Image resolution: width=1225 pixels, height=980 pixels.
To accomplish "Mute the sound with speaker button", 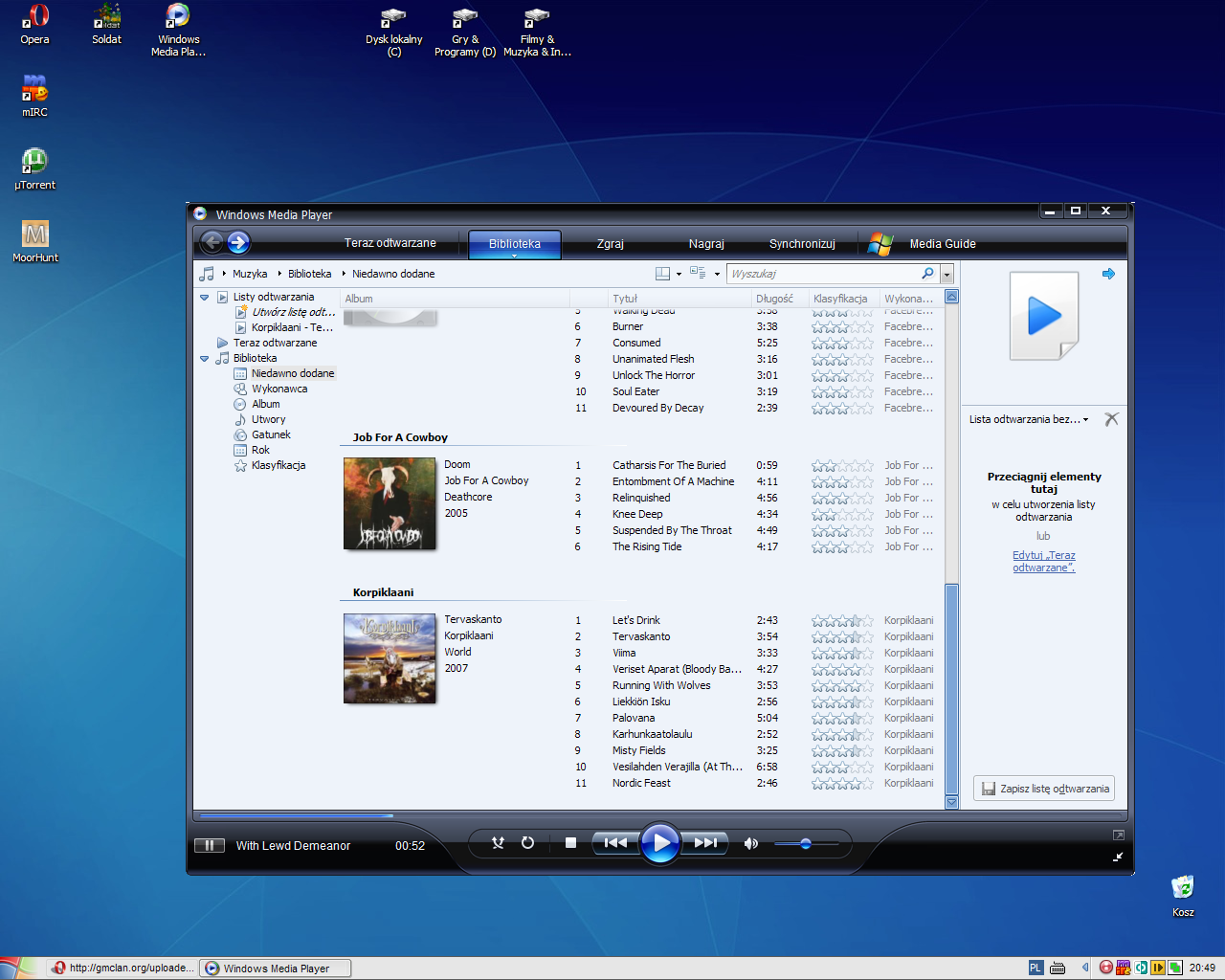I will point(750,843).
